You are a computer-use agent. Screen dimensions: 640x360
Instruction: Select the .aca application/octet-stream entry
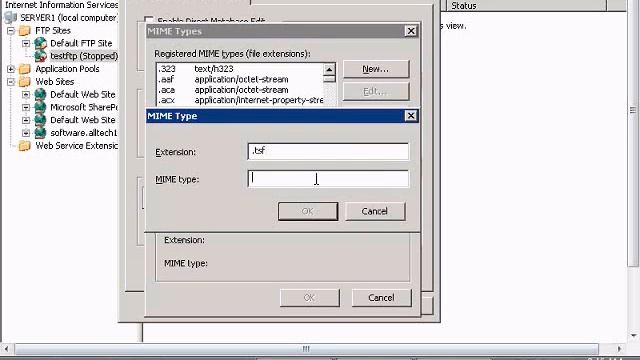[x=240, y=90]
